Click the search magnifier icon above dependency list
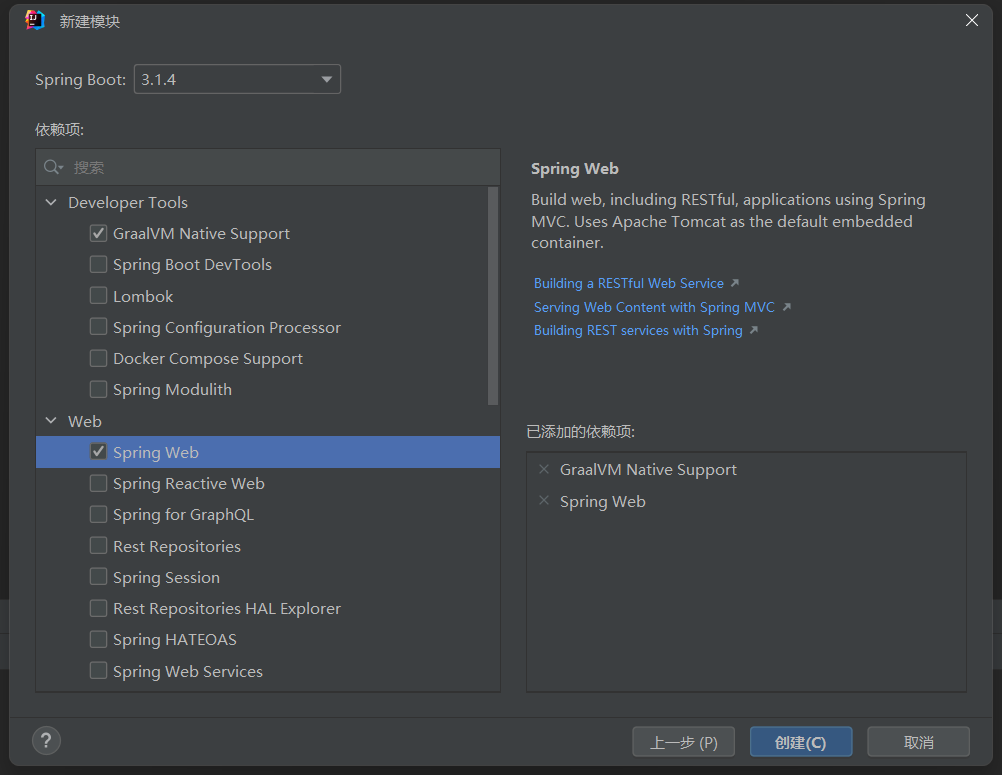The height and width of the screenshot is (775, 1002). (51, 167)
